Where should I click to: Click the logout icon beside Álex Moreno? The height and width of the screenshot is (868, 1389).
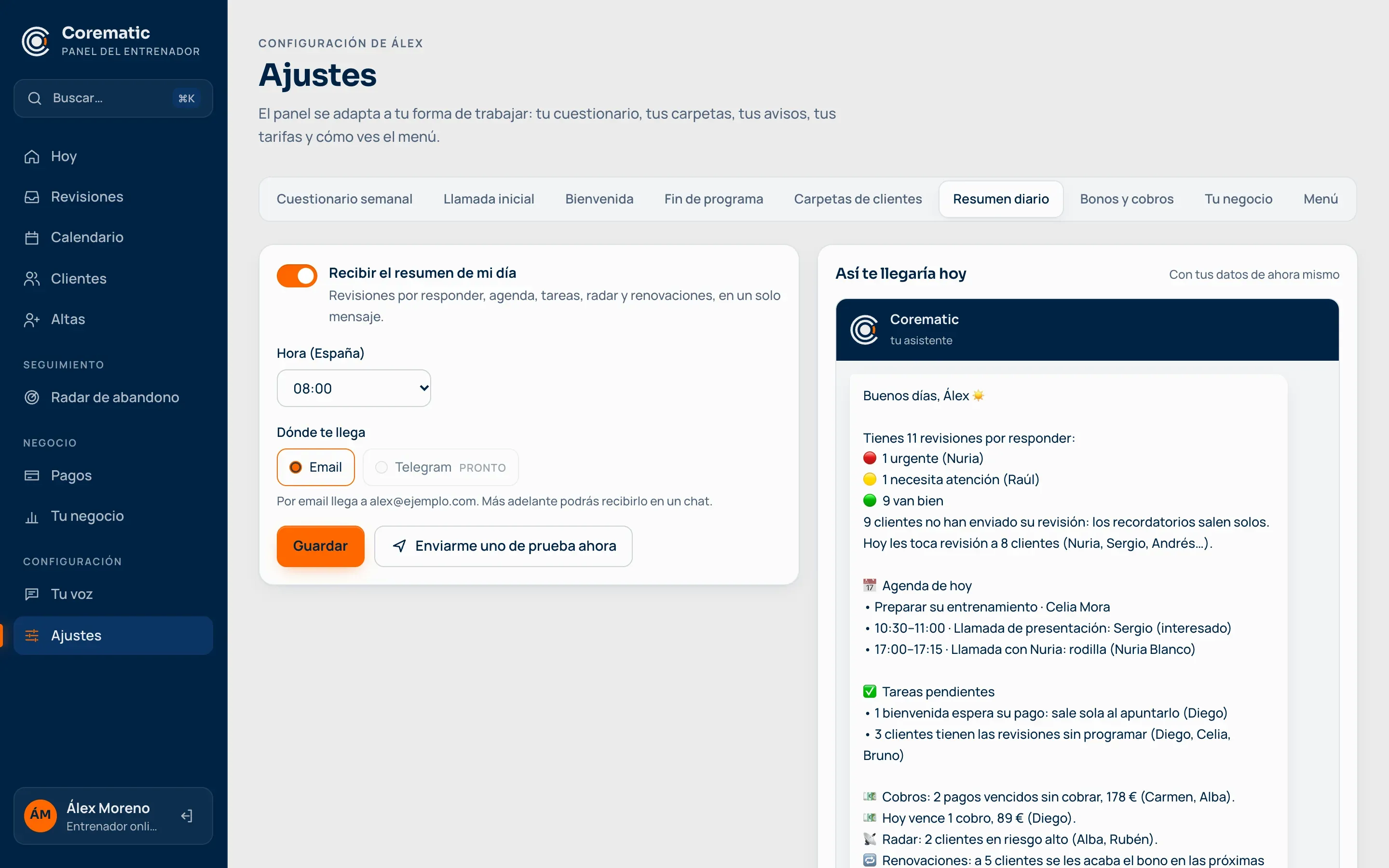click(x=187, y=816)
